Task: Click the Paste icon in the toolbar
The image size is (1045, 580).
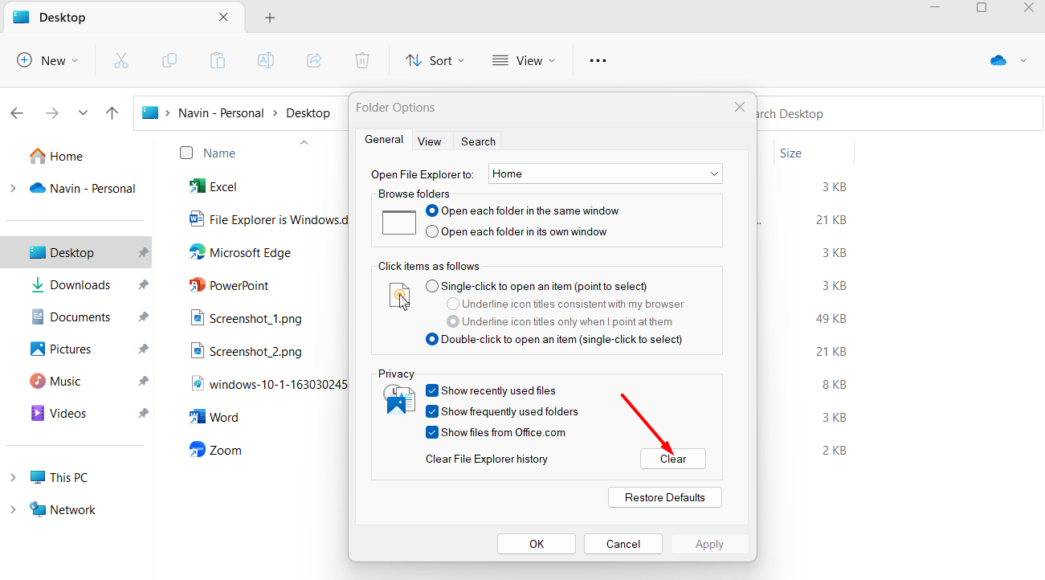Action: pyautogui.click(x=217, y=60)
